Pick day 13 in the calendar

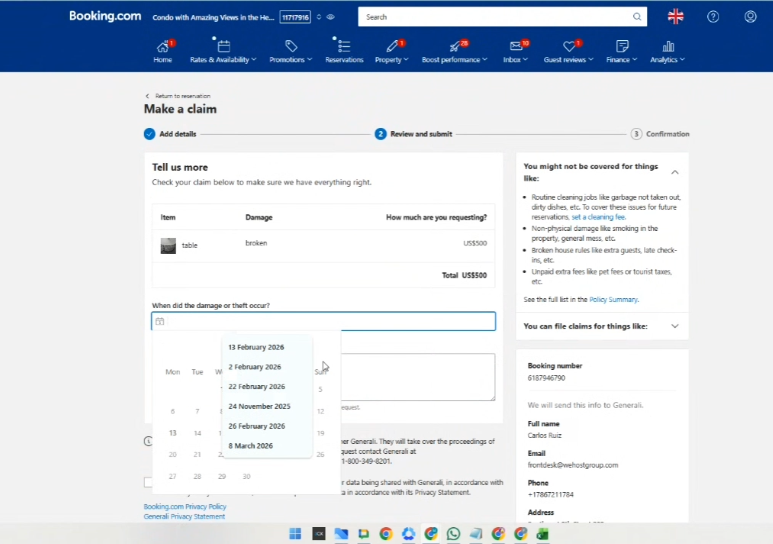pyautogui.click(x=173, y=433)
